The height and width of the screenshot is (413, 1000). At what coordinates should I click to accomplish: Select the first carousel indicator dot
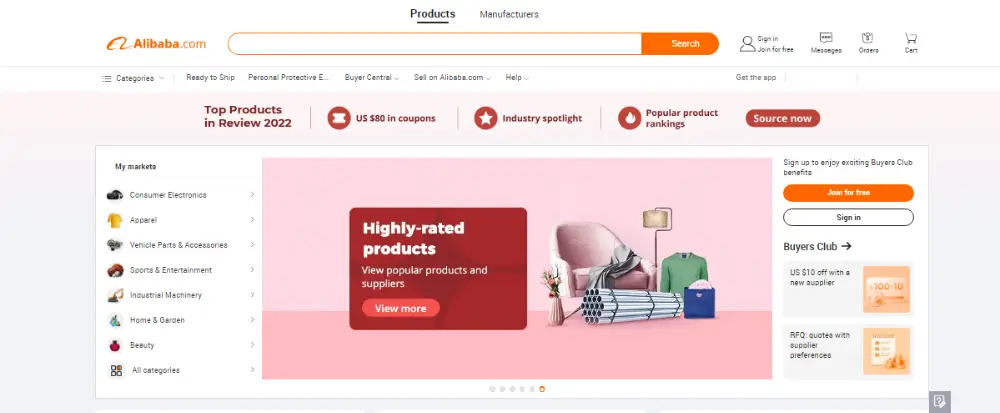(492, 389)
